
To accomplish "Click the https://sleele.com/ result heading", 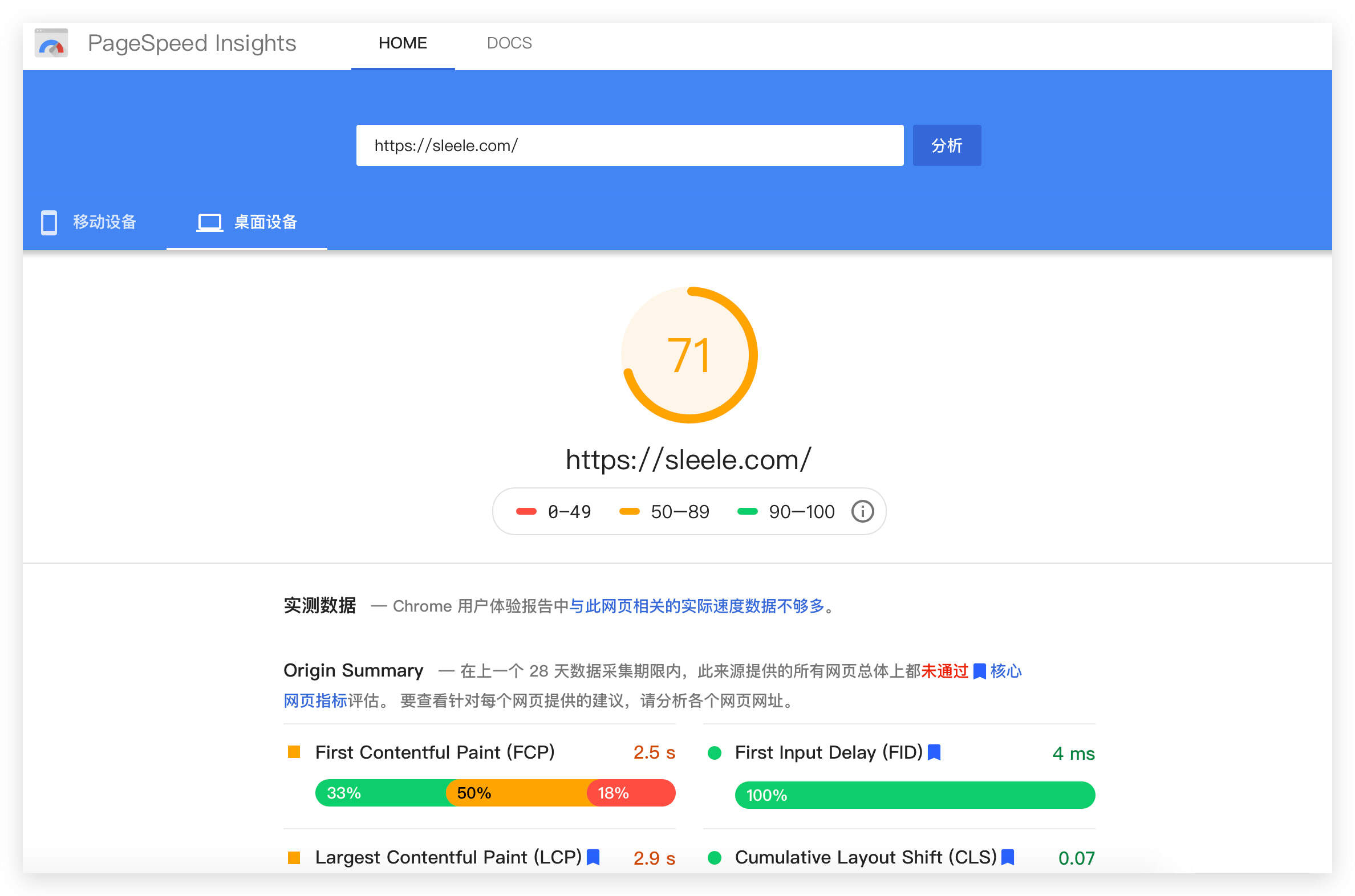I will [x=688, y=459].
